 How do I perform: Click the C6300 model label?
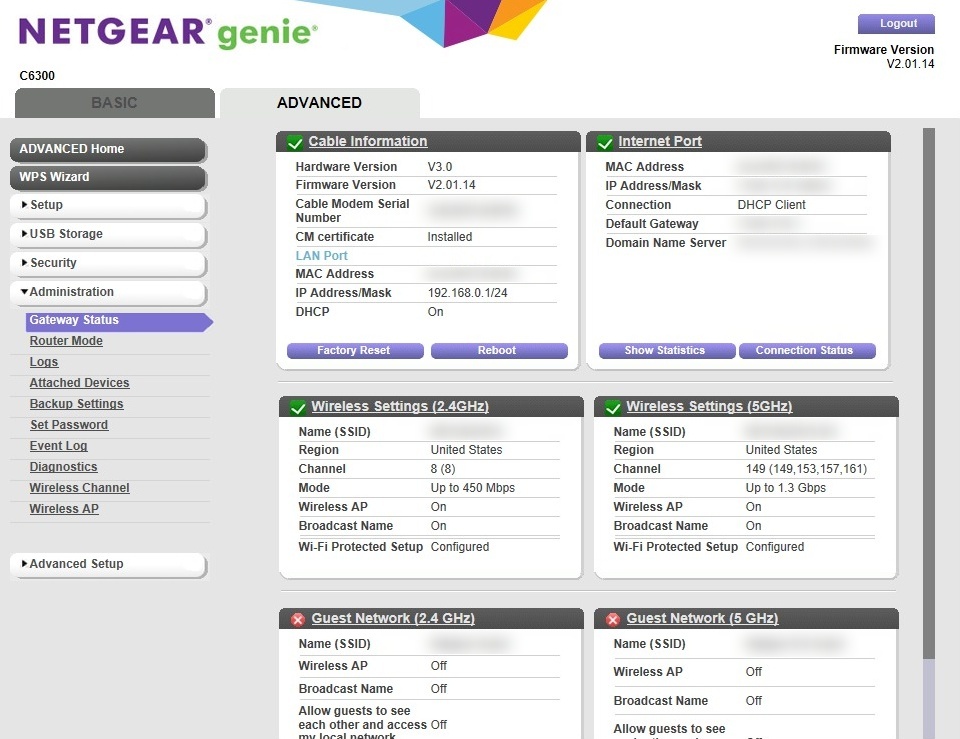point(37,76)
